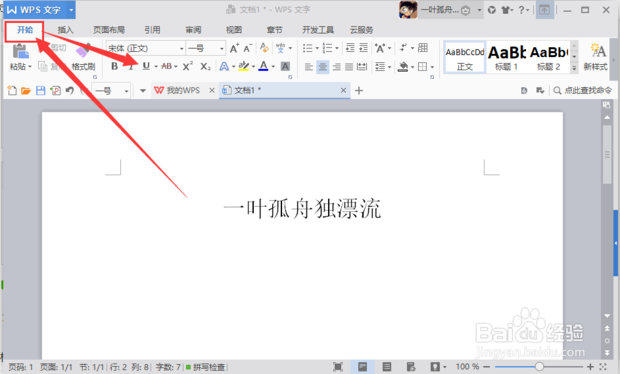Apply the 标题 1 style

pyautogui.click(x=506, y=57)
